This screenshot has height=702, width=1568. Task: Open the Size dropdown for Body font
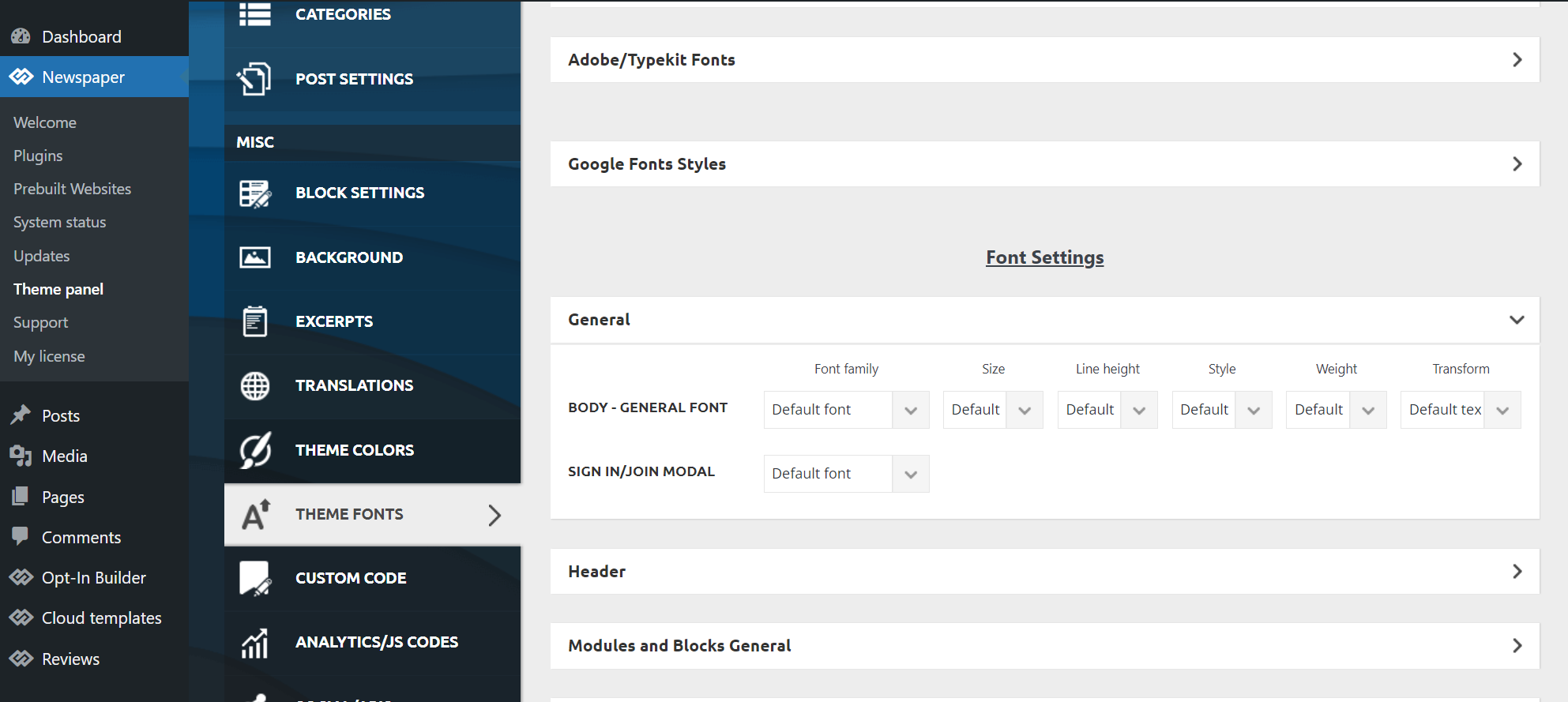(993, 410)
